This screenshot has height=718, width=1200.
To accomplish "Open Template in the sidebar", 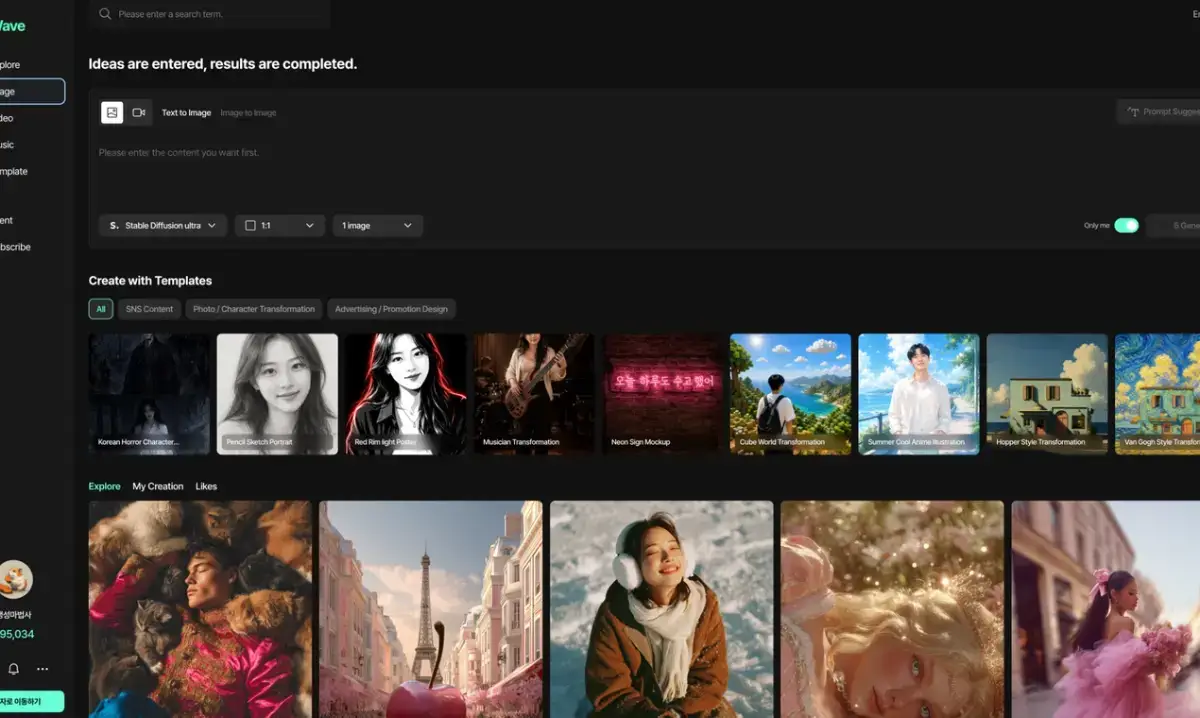I will 14,171.
